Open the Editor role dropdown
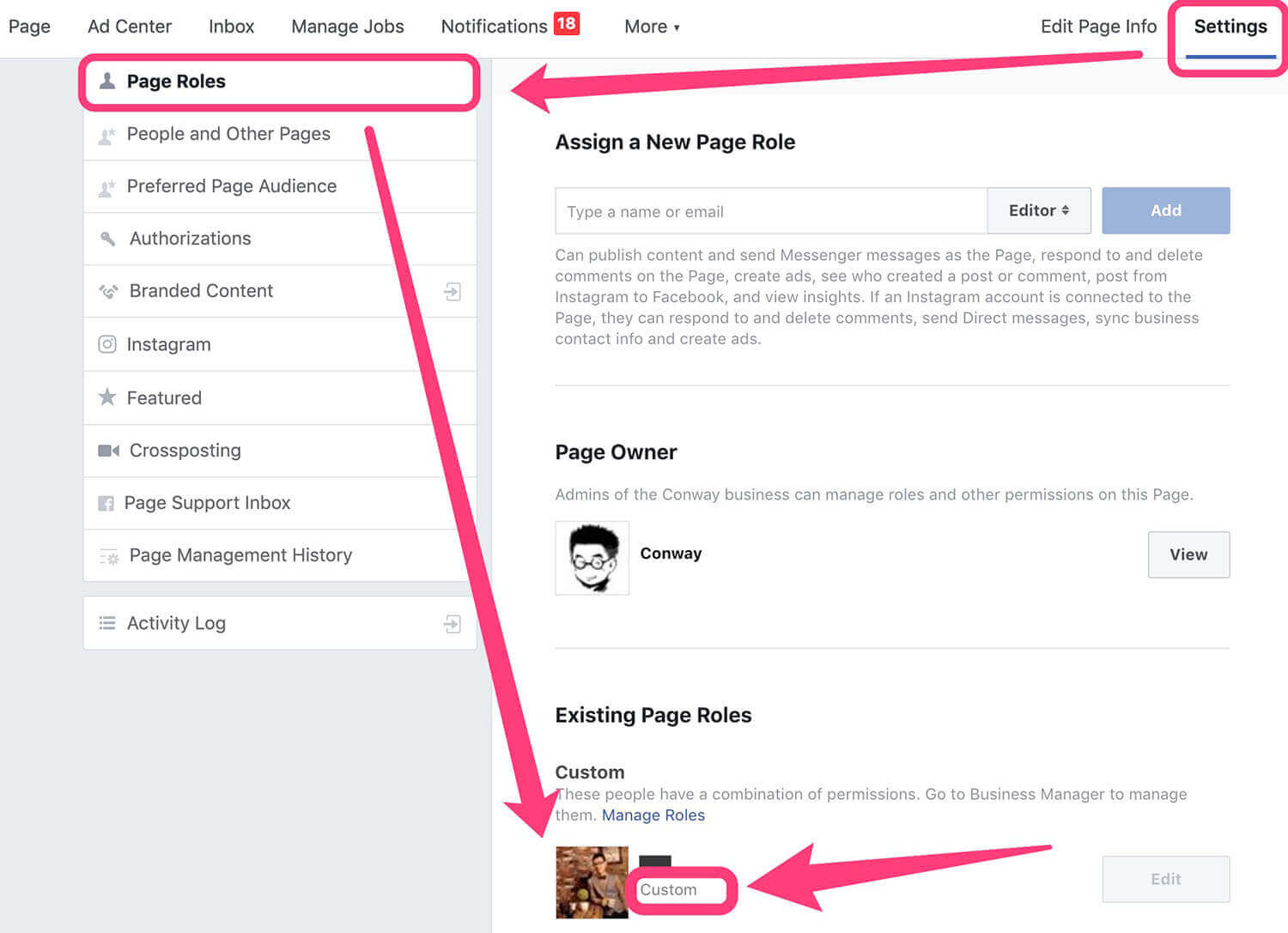The image size is (1288, 933). tap(1039, 210)
